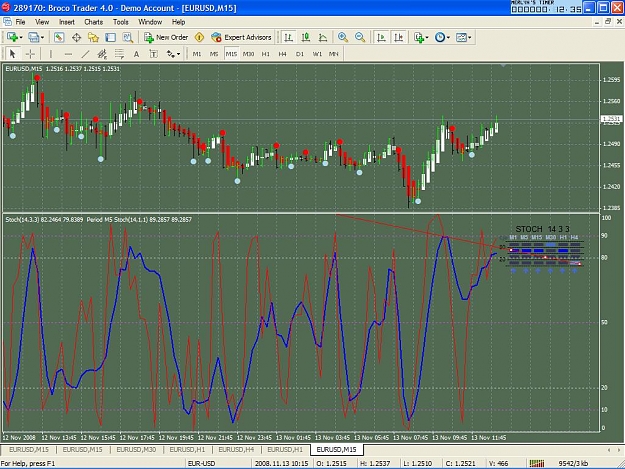Click the EUR-USD status bar entry

pyautogui.click(x=201, y=463)
